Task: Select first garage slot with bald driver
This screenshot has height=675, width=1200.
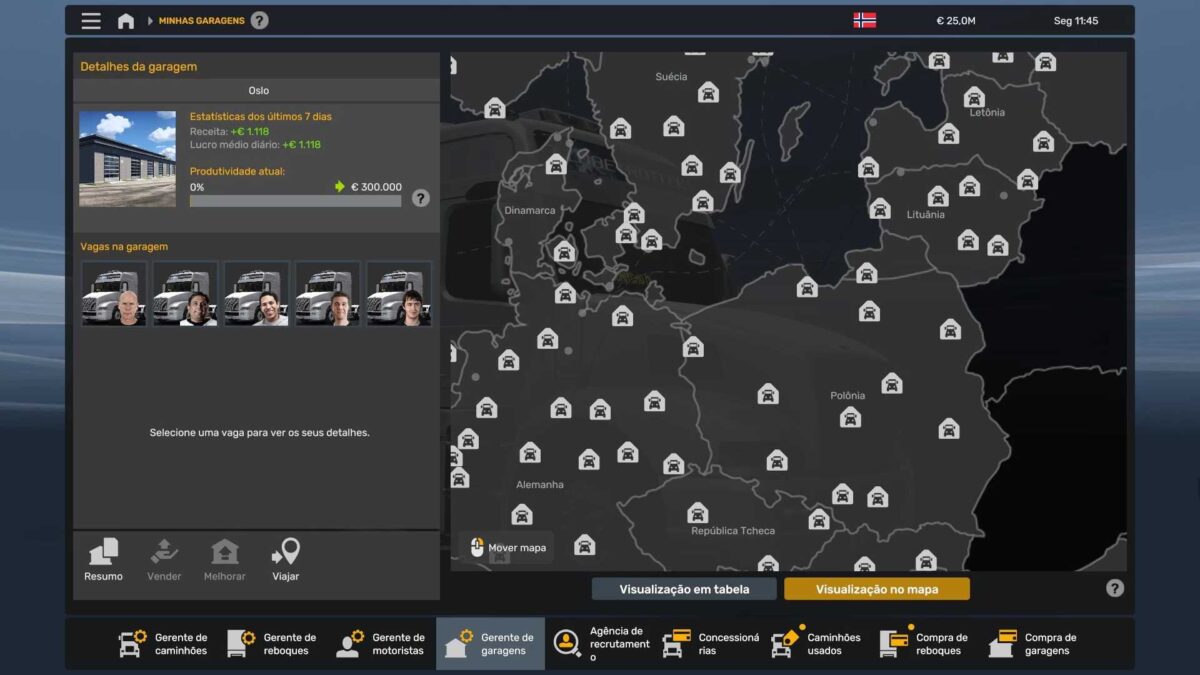Action: 114,294
